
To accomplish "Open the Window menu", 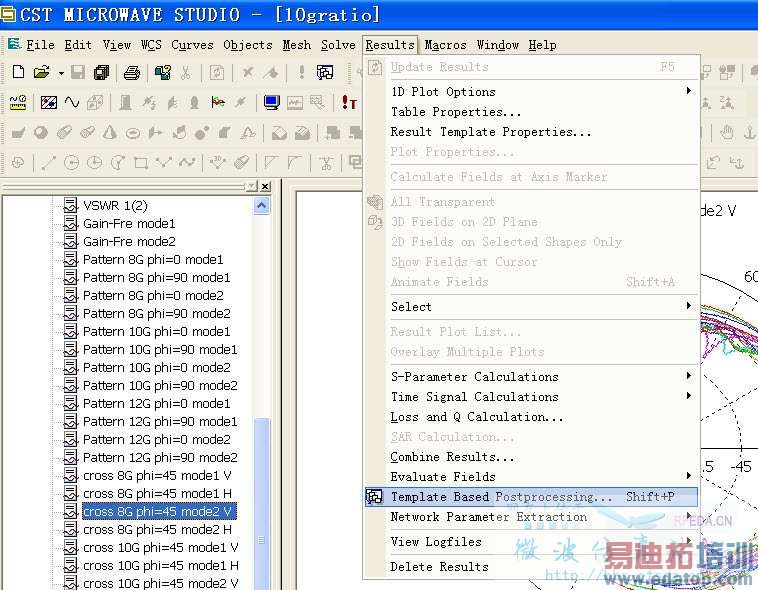I will (x=497, y=45).
